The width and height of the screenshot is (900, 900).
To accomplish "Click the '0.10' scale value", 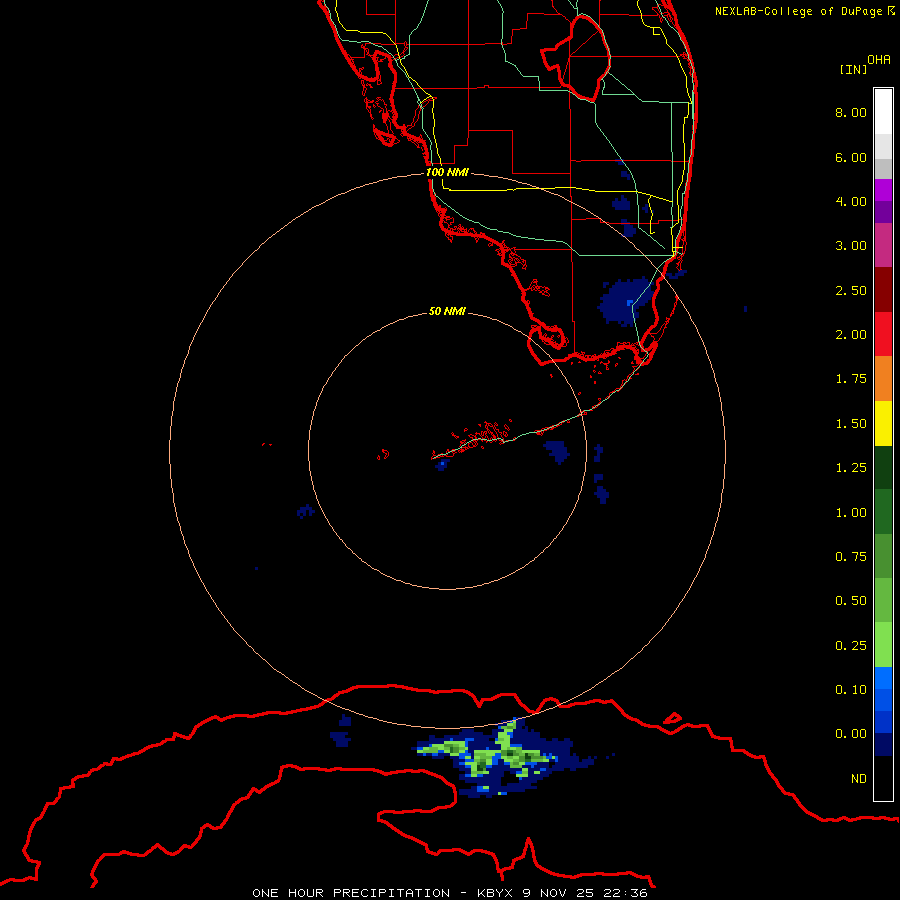I will coord(851,690).
